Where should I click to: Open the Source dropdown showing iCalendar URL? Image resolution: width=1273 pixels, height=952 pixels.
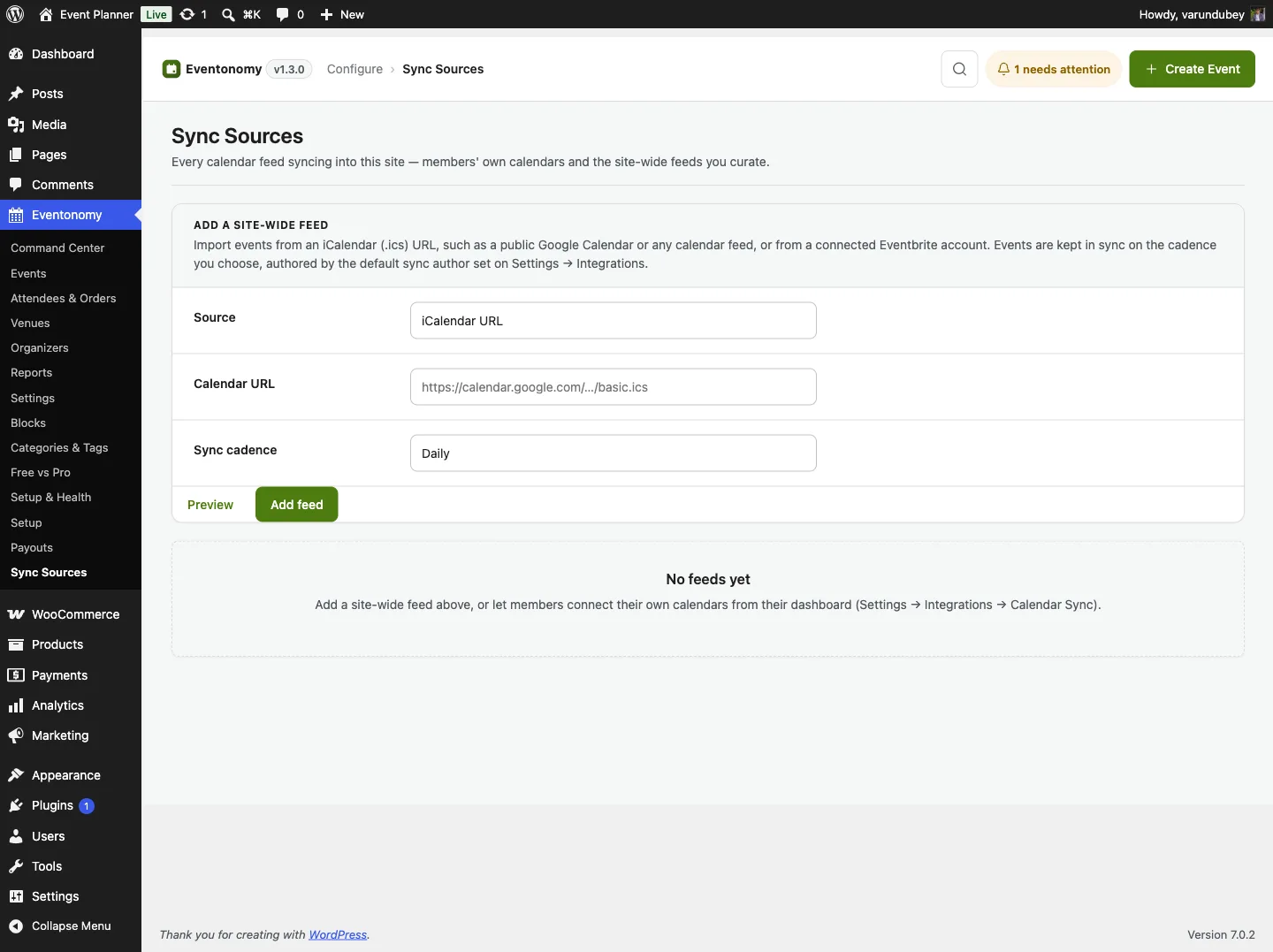(614, 321)
